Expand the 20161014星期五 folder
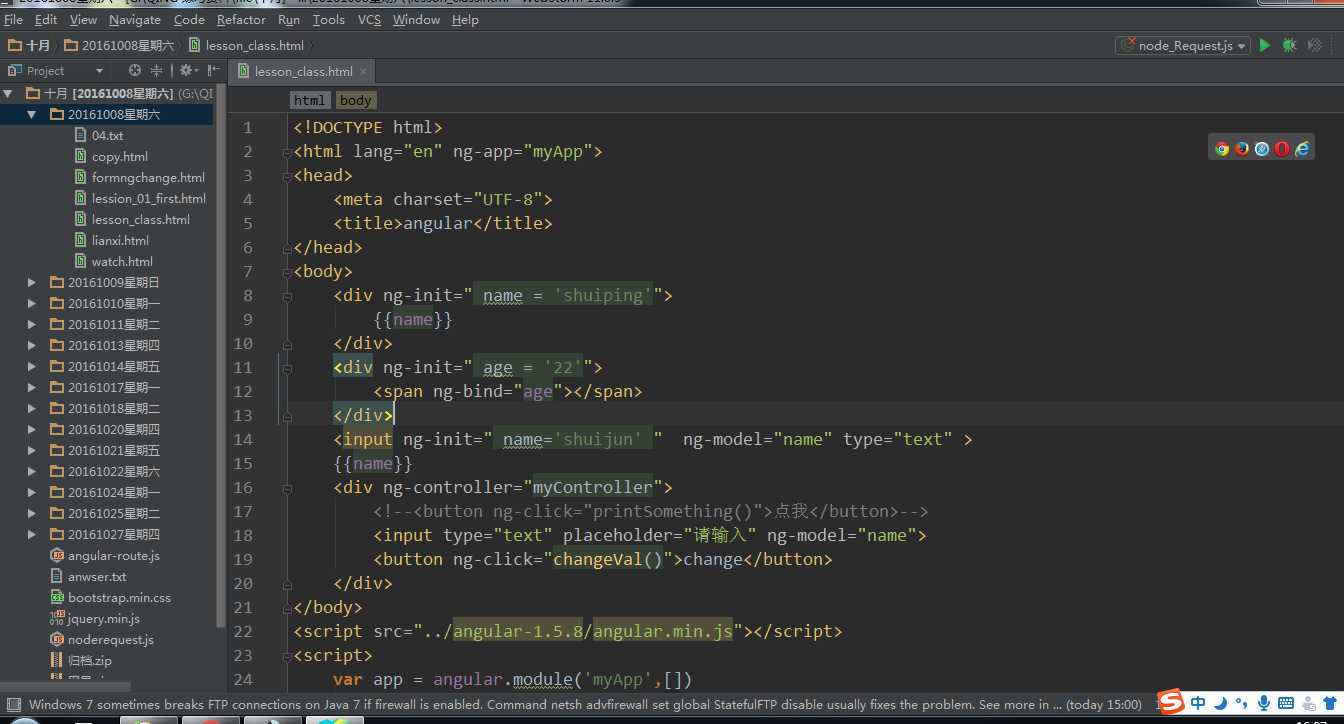The height and width of the screenshot is (724, 1344). point(32,366)
